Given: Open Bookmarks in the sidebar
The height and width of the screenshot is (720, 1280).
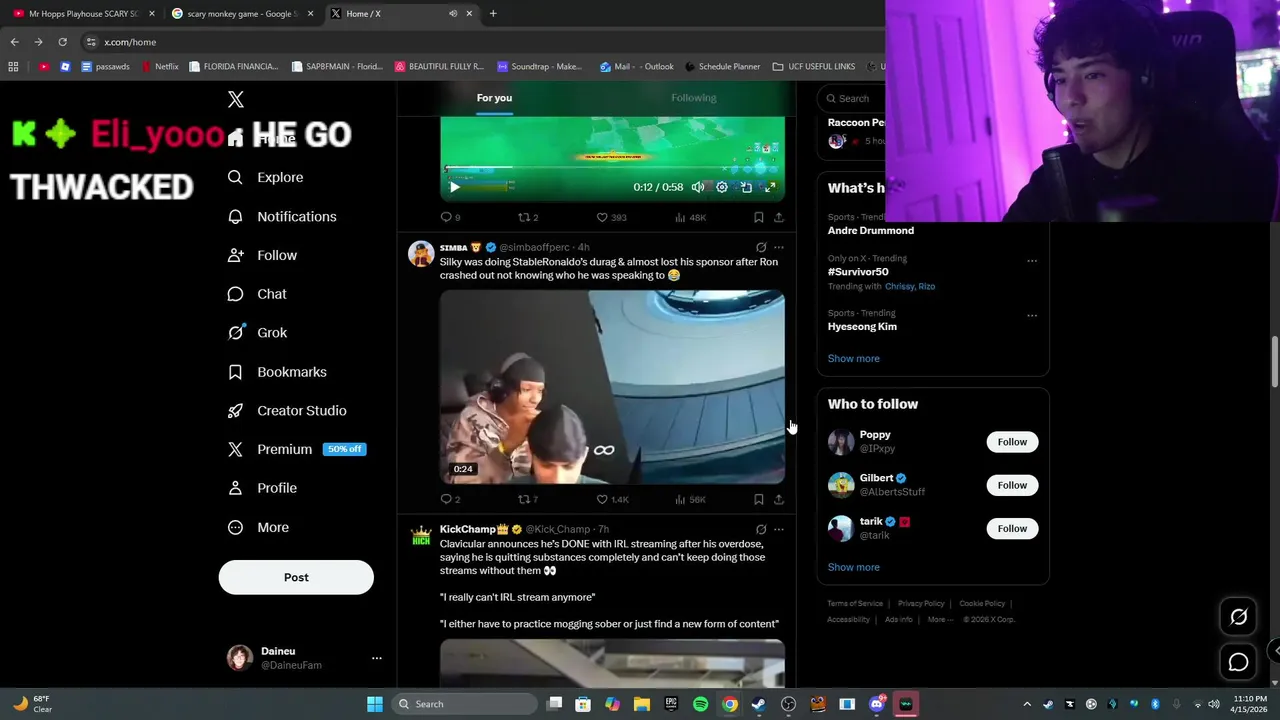Looking at the screenshot, I should click(x=277, y=372).
